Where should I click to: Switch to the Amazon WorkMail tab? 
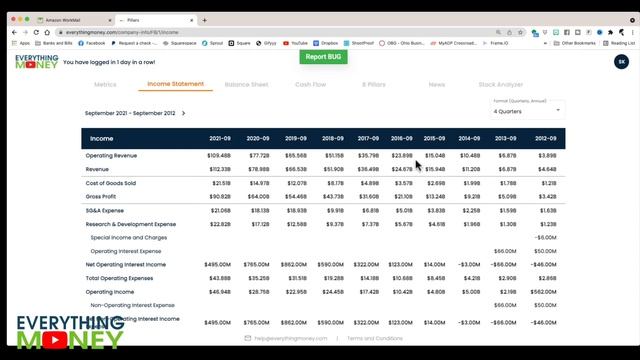pyautogui.click(x=73, y=20)
